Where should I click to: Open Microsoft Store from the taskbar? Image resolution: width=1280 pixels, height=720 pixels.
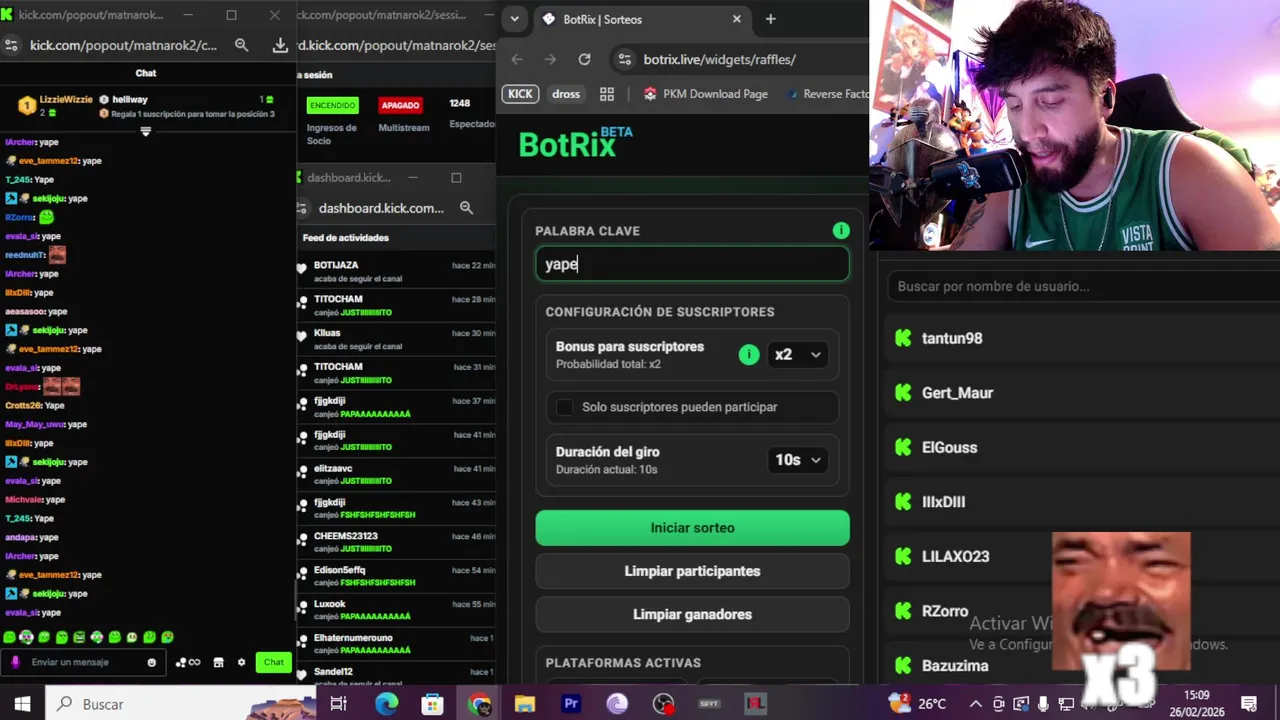[x=432, y=704]
